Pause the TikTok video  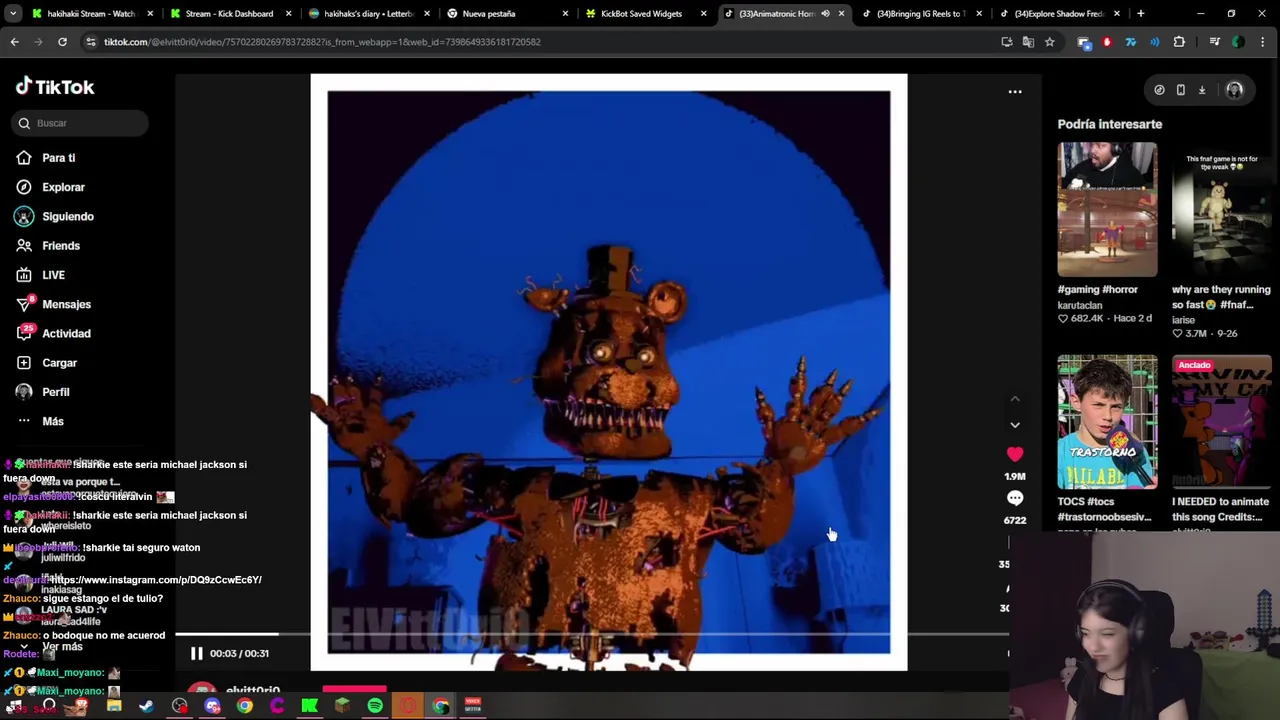point(196,653)
